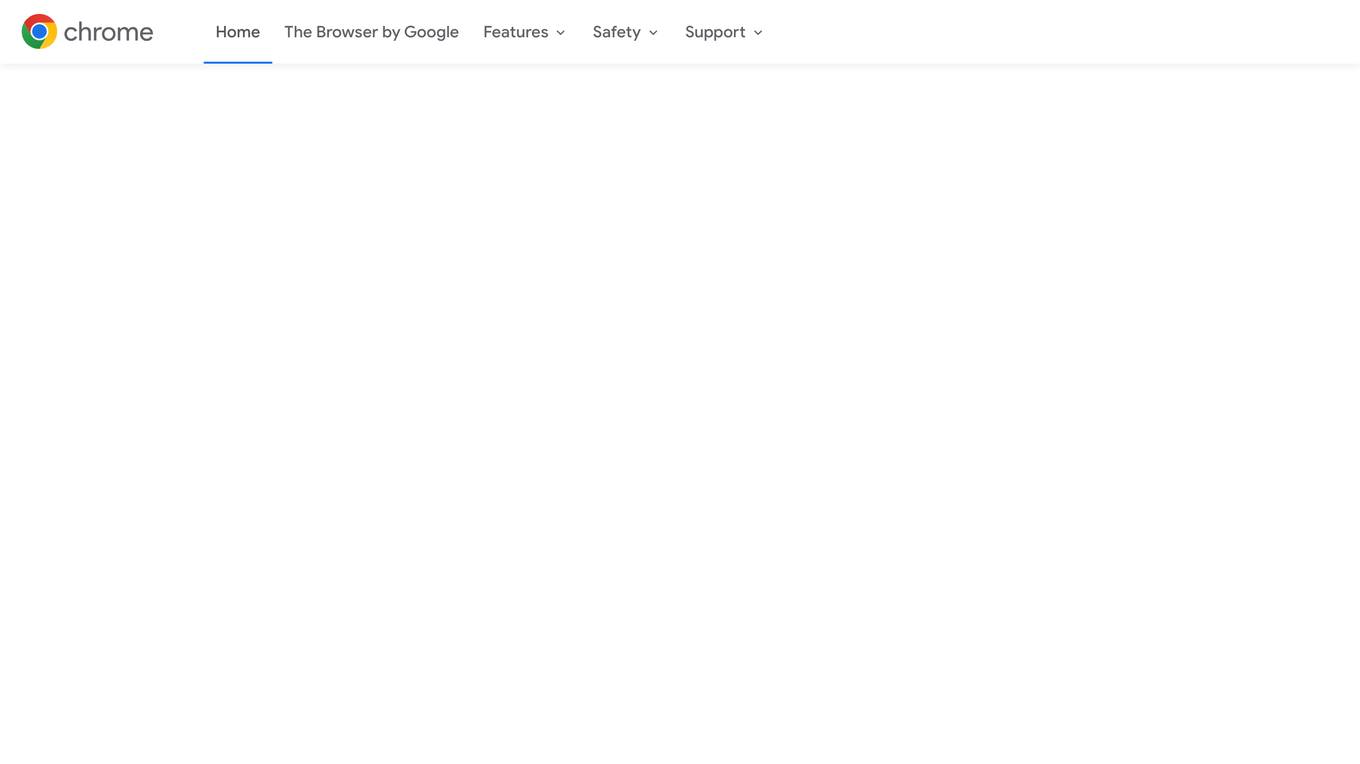
Task: Click the chrome wordmark text
Action: click(108, 32)
